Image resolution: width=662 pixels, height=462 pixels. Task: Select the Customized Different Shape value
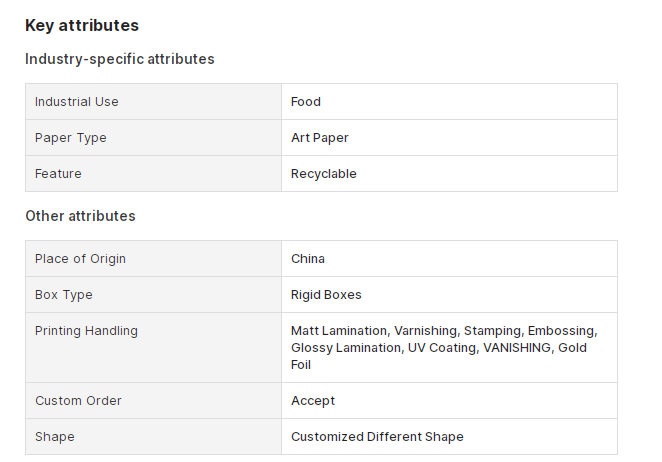(377, 437)
